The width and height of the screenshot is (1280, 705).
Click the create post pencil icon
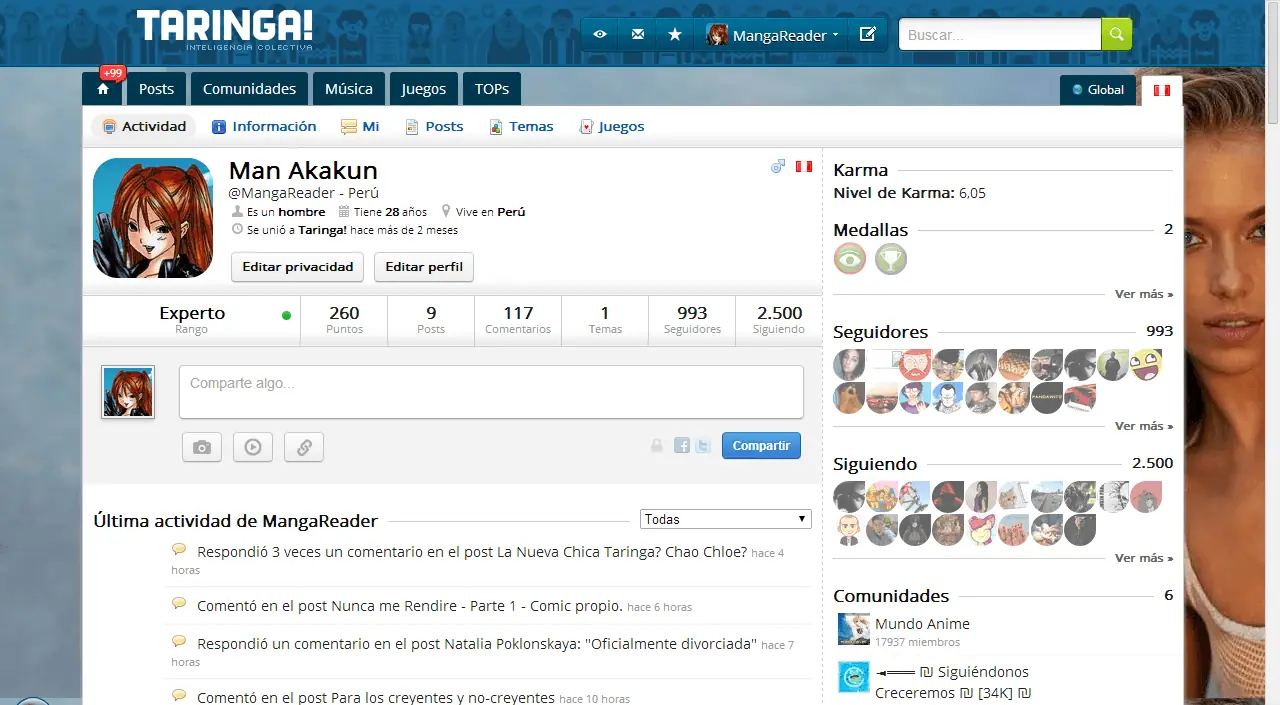click(868, 35)
